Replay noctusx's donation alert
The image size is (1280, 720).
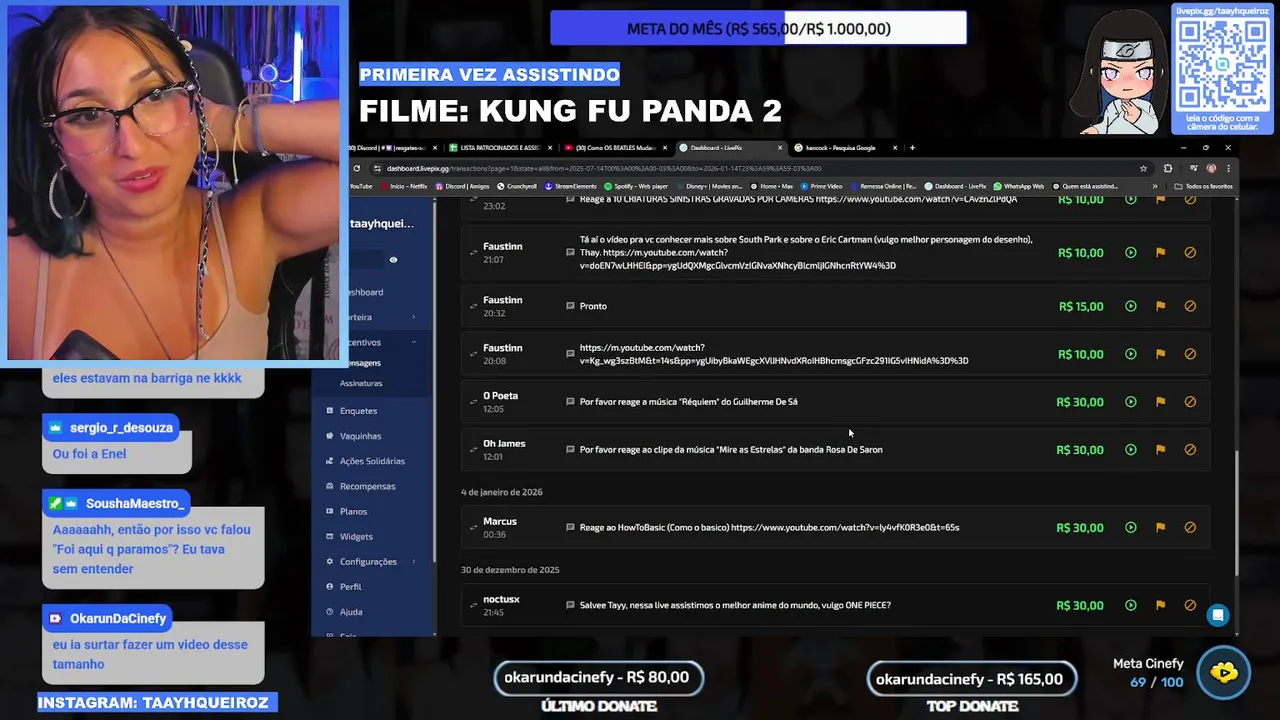pos(1130,605)
